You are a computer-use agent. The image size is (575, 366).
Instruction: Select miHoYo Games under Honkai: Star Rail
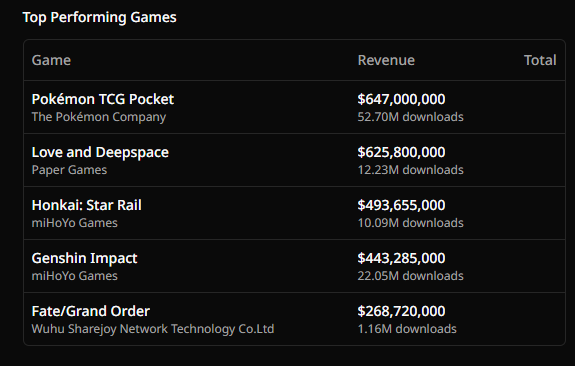tap(74, 223)
